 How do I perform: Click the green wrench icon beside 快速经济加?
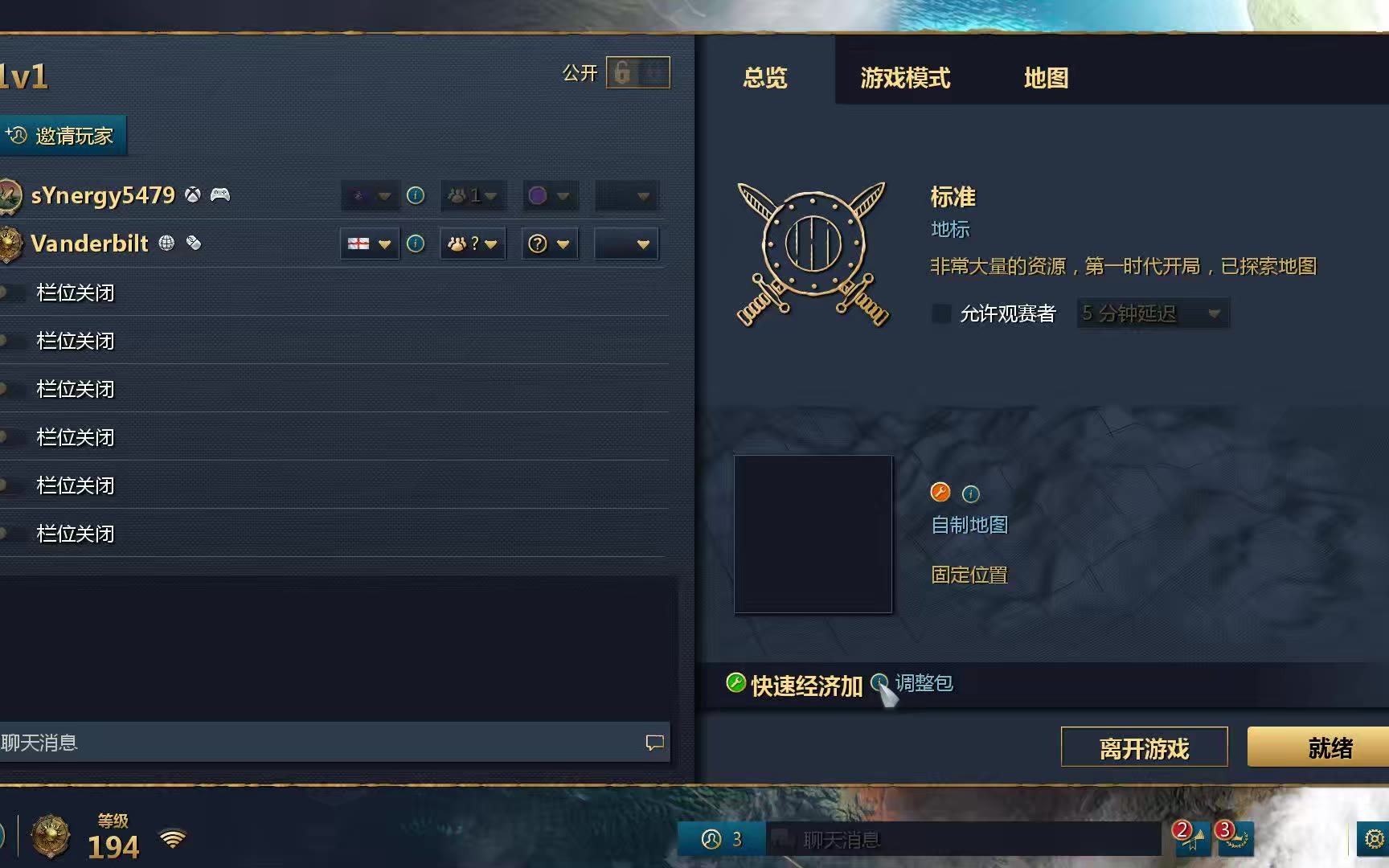[735, 682]
